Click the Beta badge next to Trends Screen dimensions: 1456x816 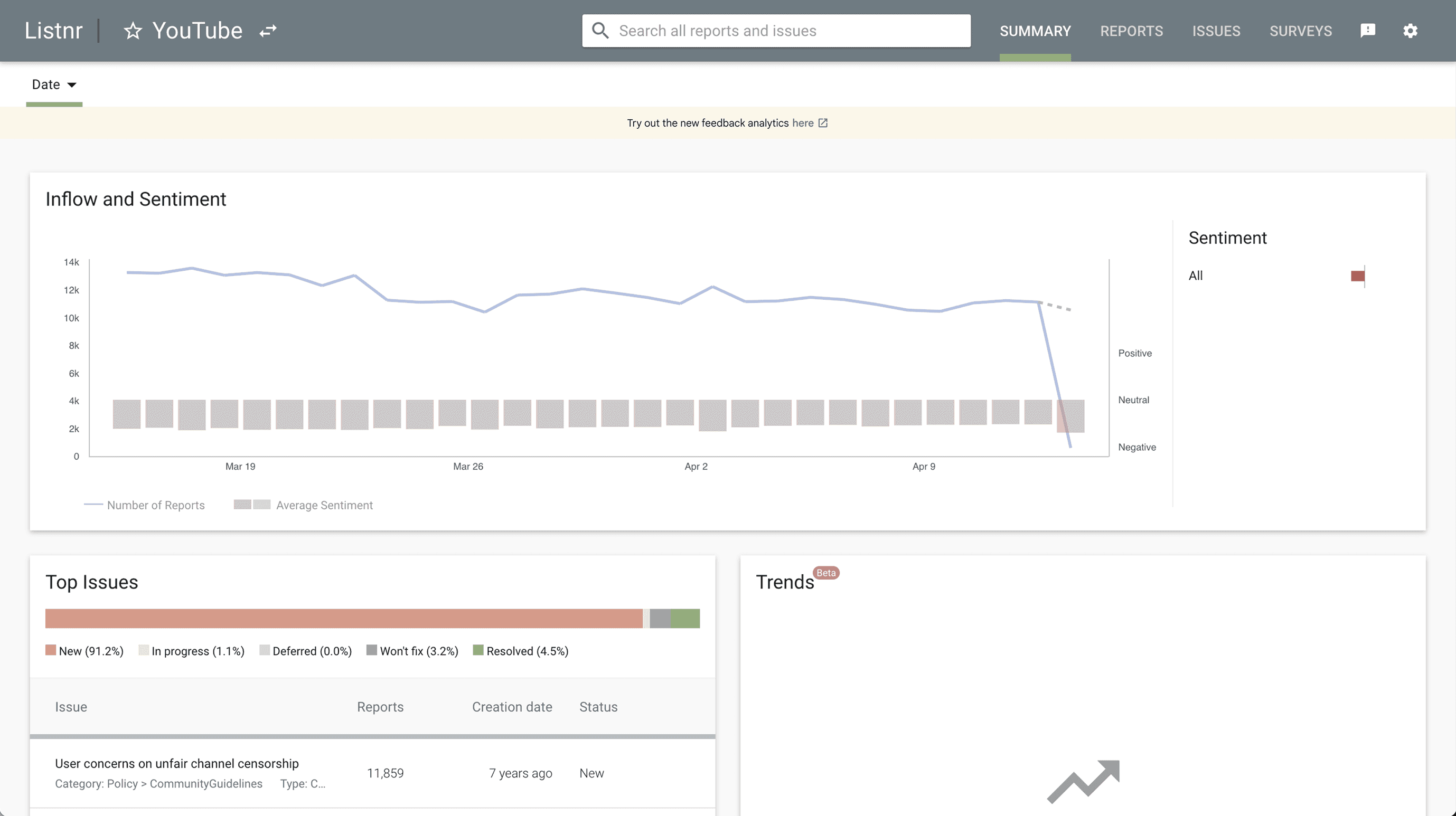(x=826, y=573)
